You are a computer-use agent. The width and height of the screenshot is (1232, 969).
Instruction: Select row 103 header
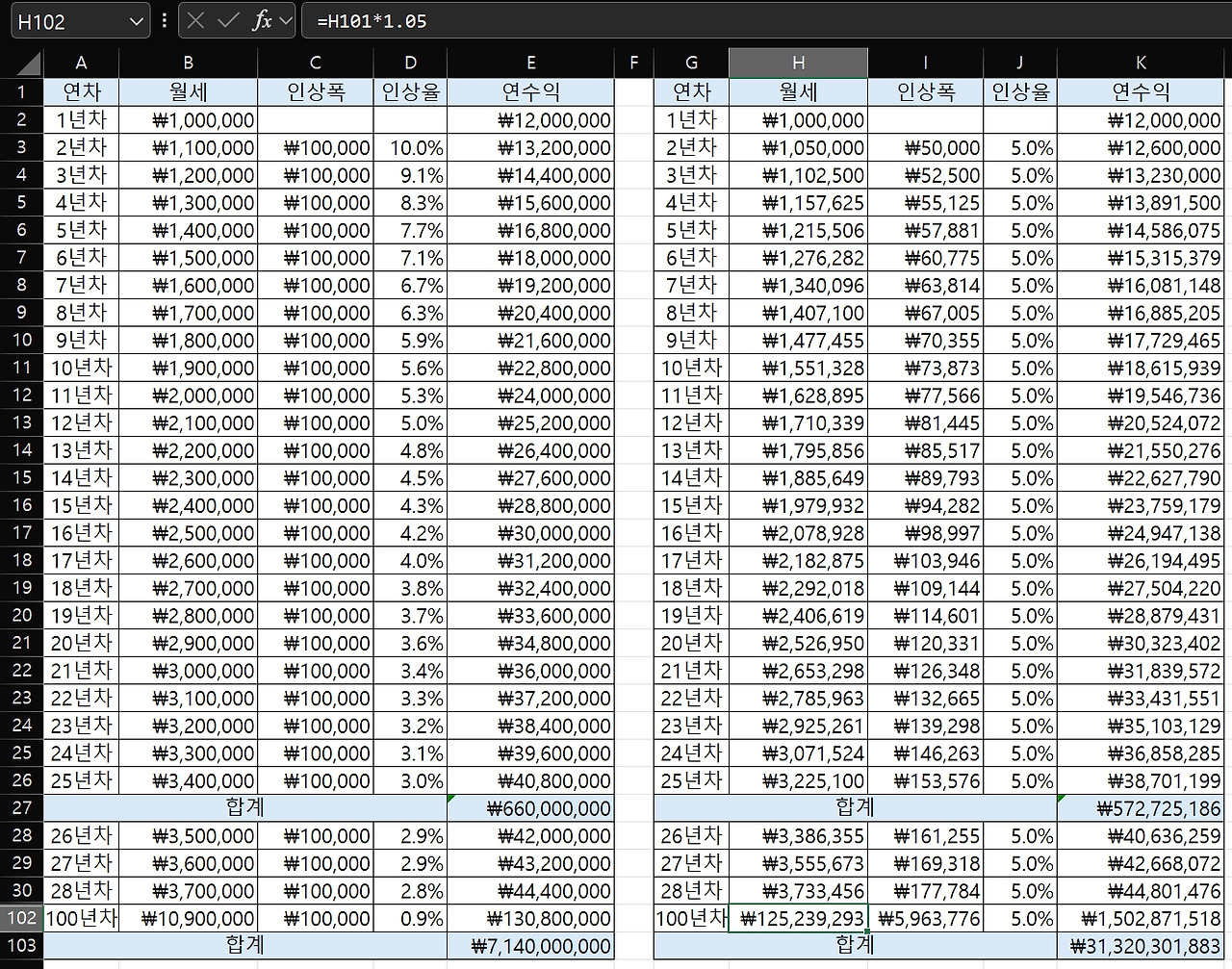pyautogui.click(x=22, y=946)
